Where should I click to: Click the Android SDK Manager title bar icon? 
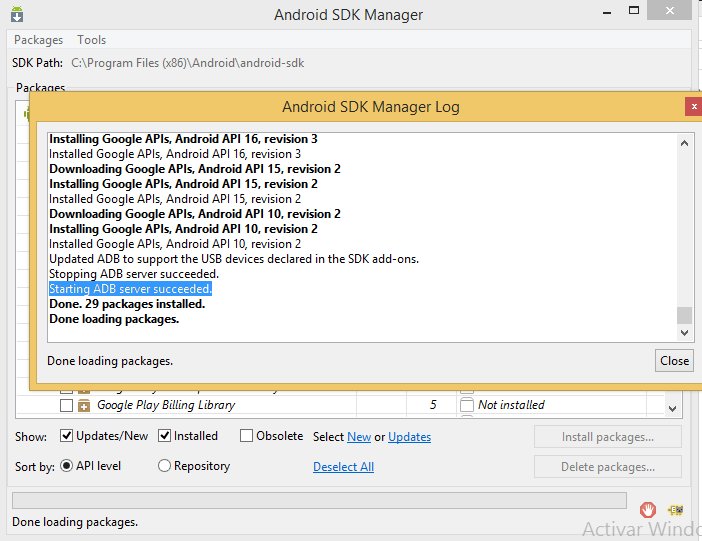click(x=17, y=14)
